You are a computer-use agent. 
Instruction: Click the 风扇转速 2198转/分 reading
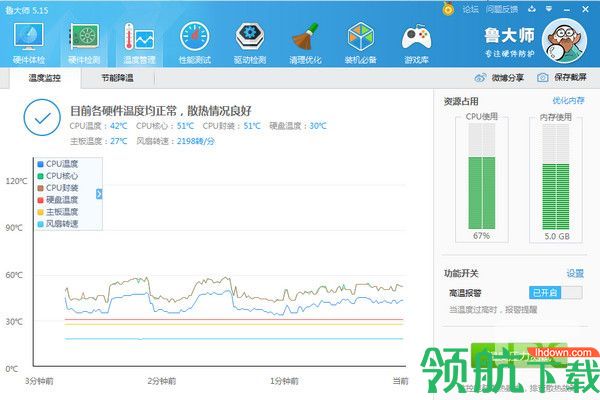click(176, 141)
